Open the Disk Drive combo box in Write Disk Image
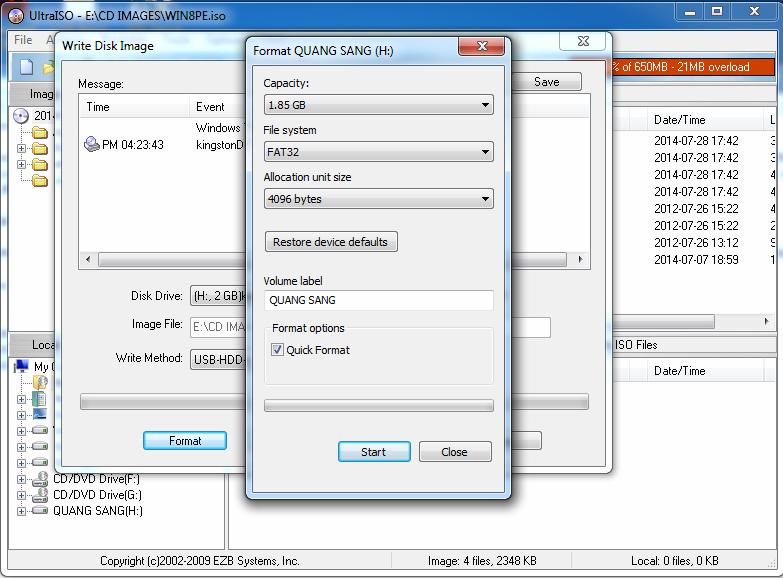The image size is (783, 578). [x=218, y=296]
